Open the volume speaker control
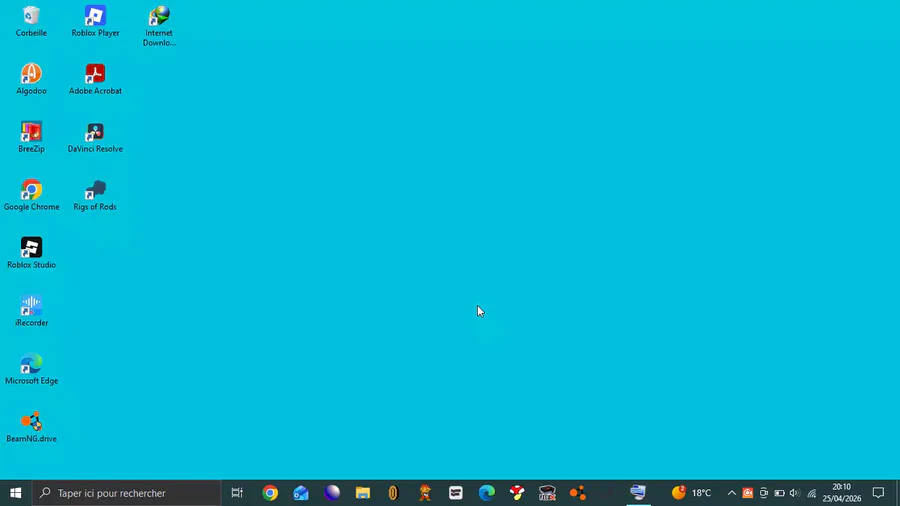 795,493
